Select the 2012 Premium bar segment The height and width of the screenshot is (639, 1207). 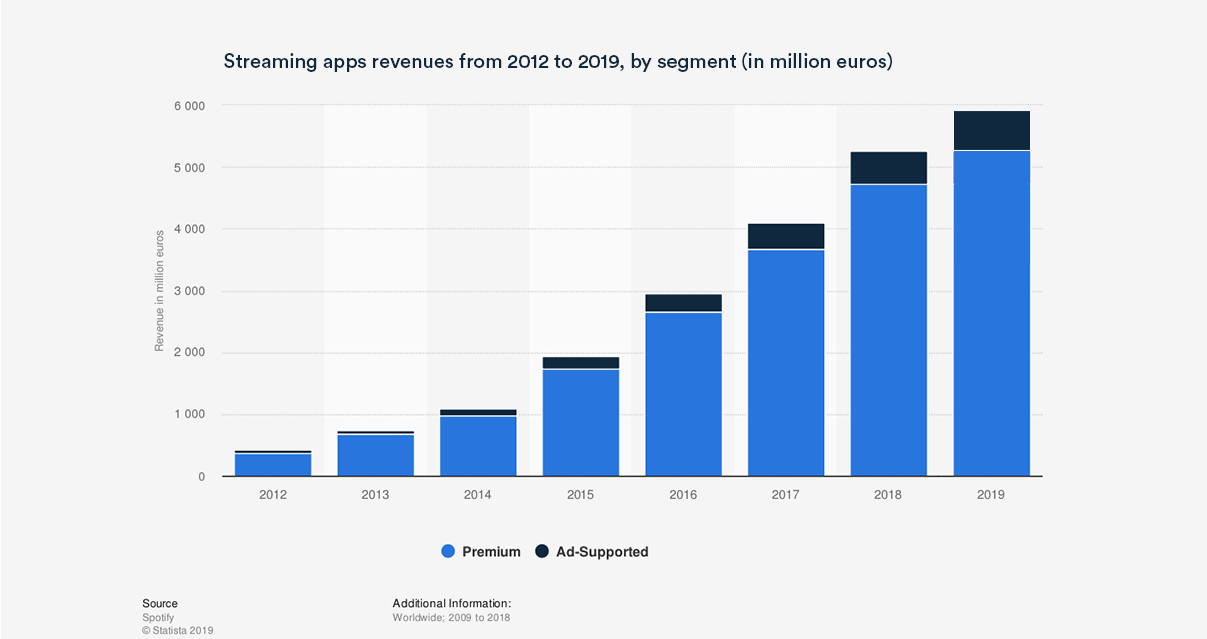pos(273,465)
